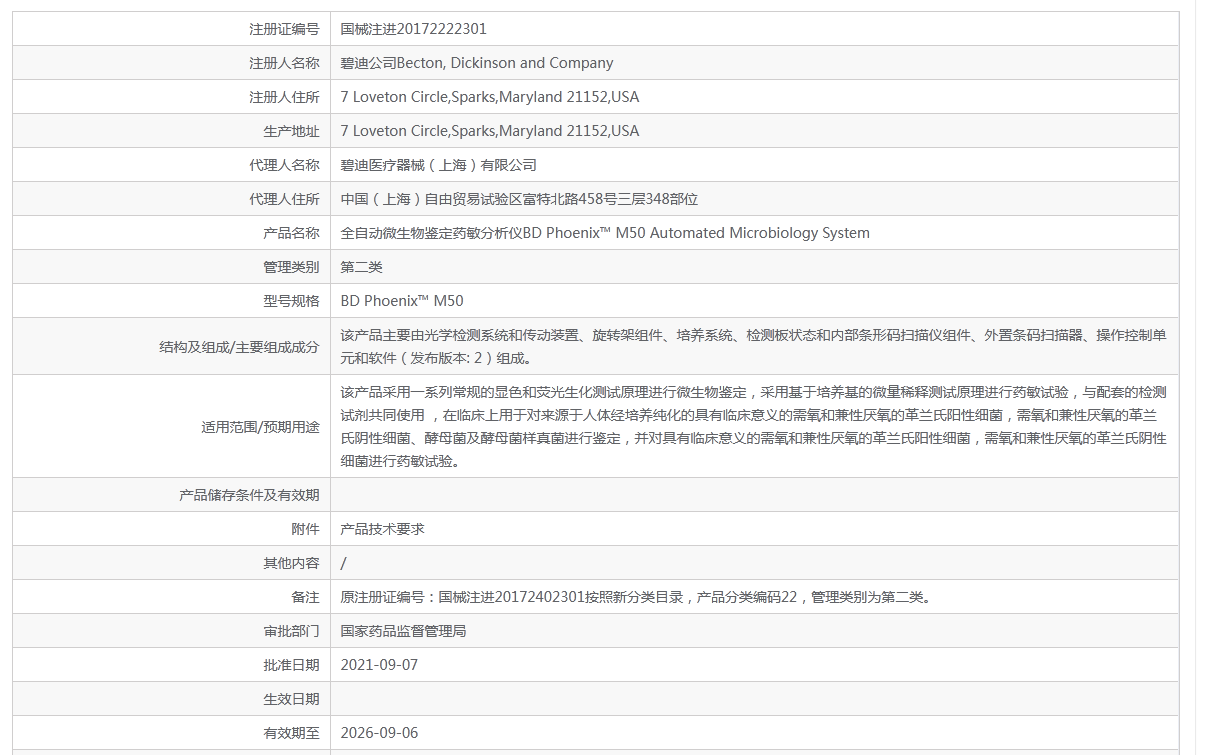
Task: Click the slash value of 其他内容
Action: click(344, 563)
